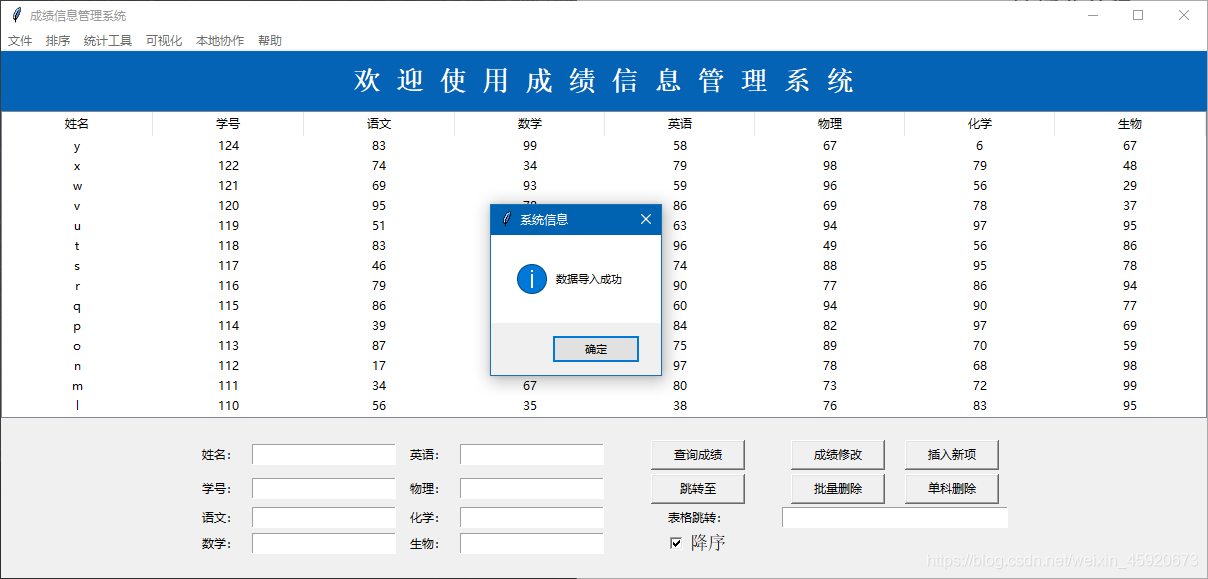The height and width of the screenshot is (579, 1208).
Task: Click the feather icon in the main title bar
Action: 16,15
